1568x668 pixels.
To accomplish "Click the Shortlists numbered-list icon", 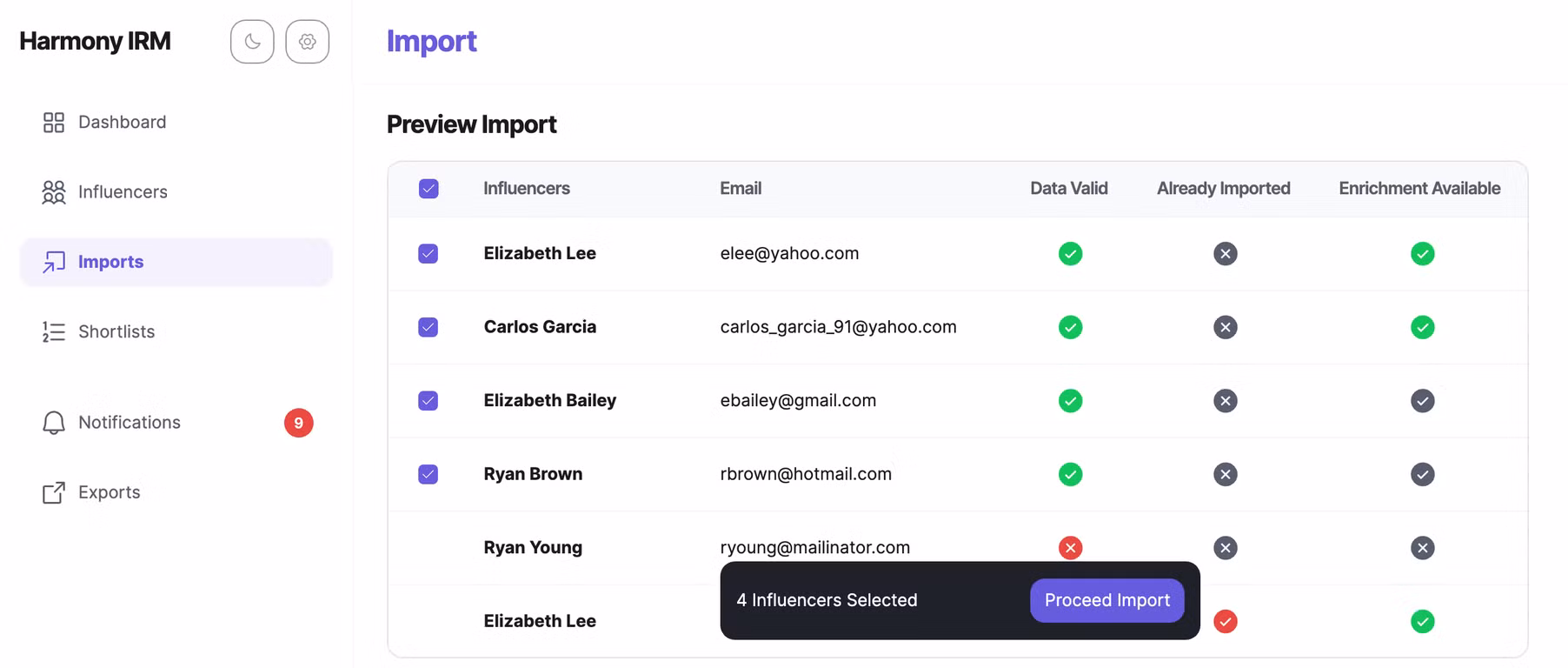I will tap(53, 331).
